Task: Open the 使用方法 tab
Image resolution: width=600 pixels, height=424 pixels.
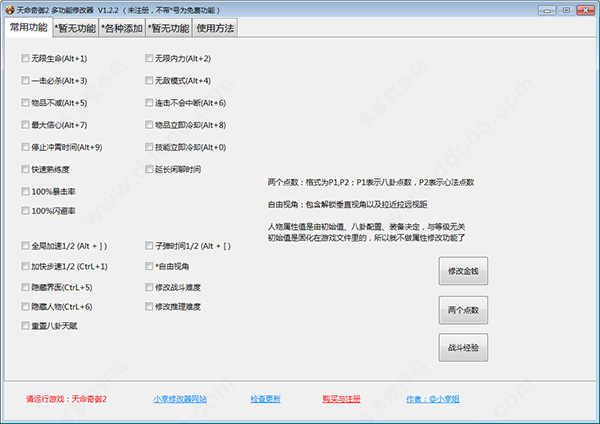Action: [x=215, y=28]
